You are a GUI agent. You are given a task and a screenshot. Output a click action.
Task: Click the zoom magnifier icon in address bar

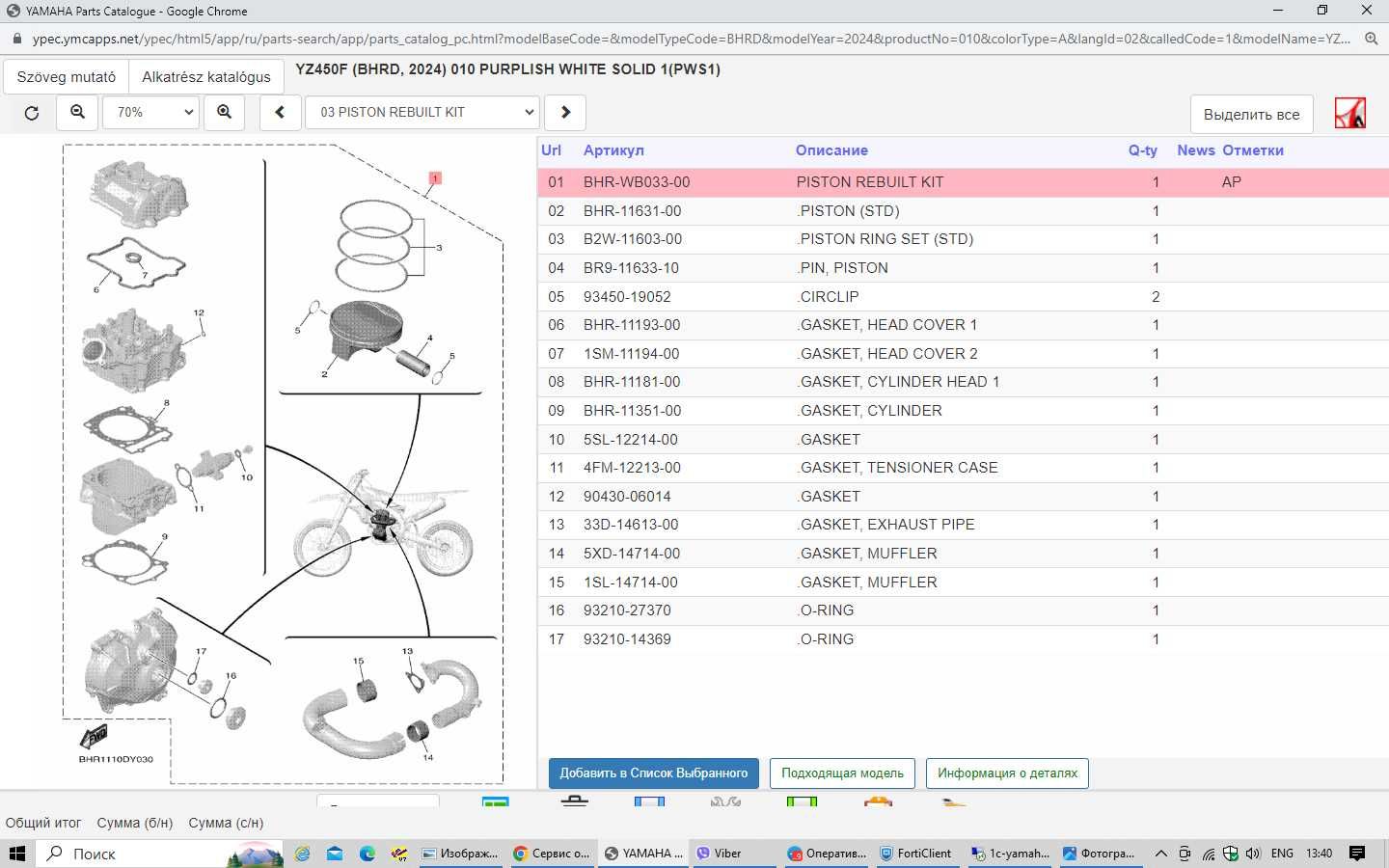(x=1371, y=40)
